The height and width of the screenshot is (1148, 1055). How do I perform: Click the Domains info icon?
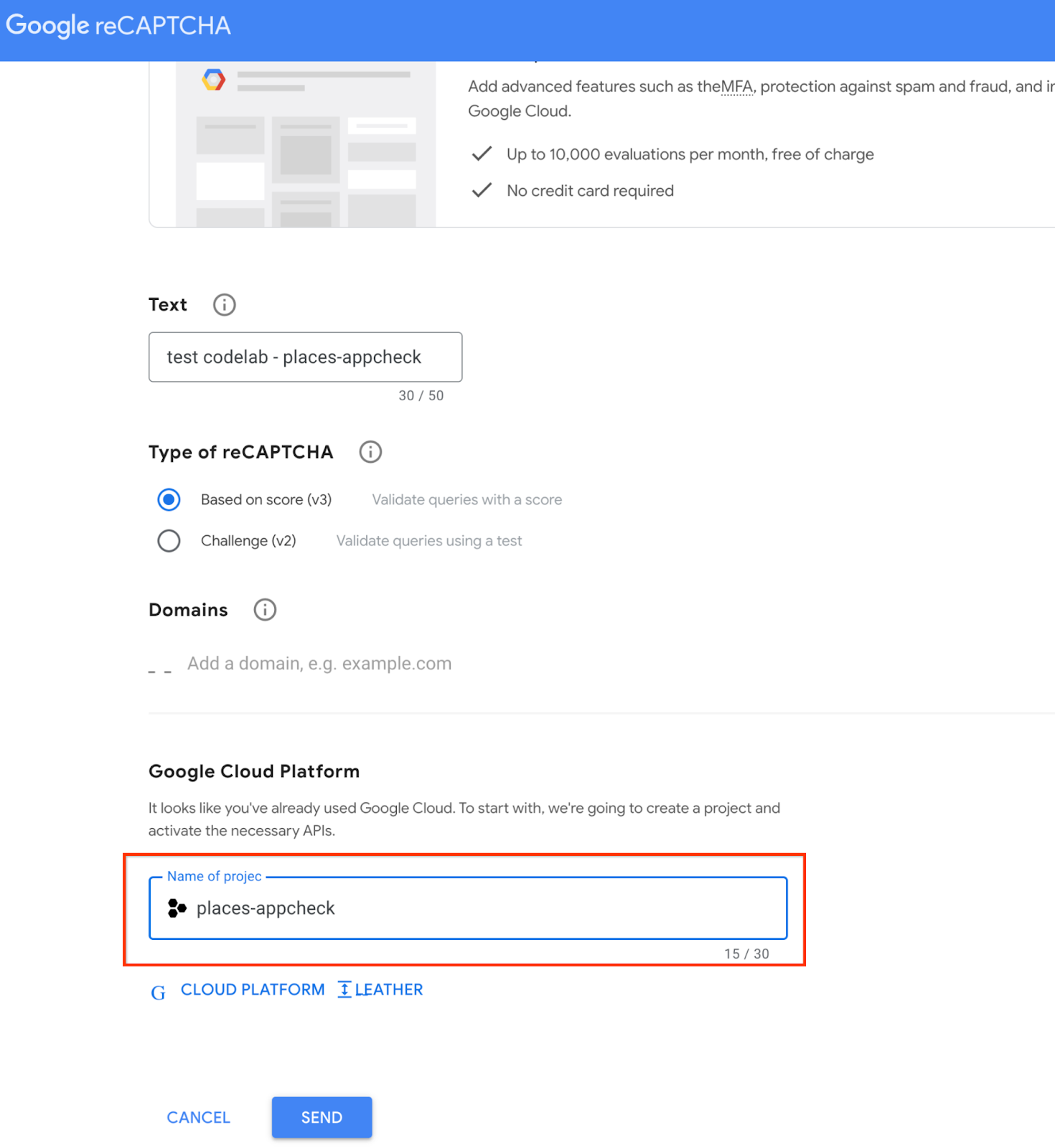pos(265,610)
